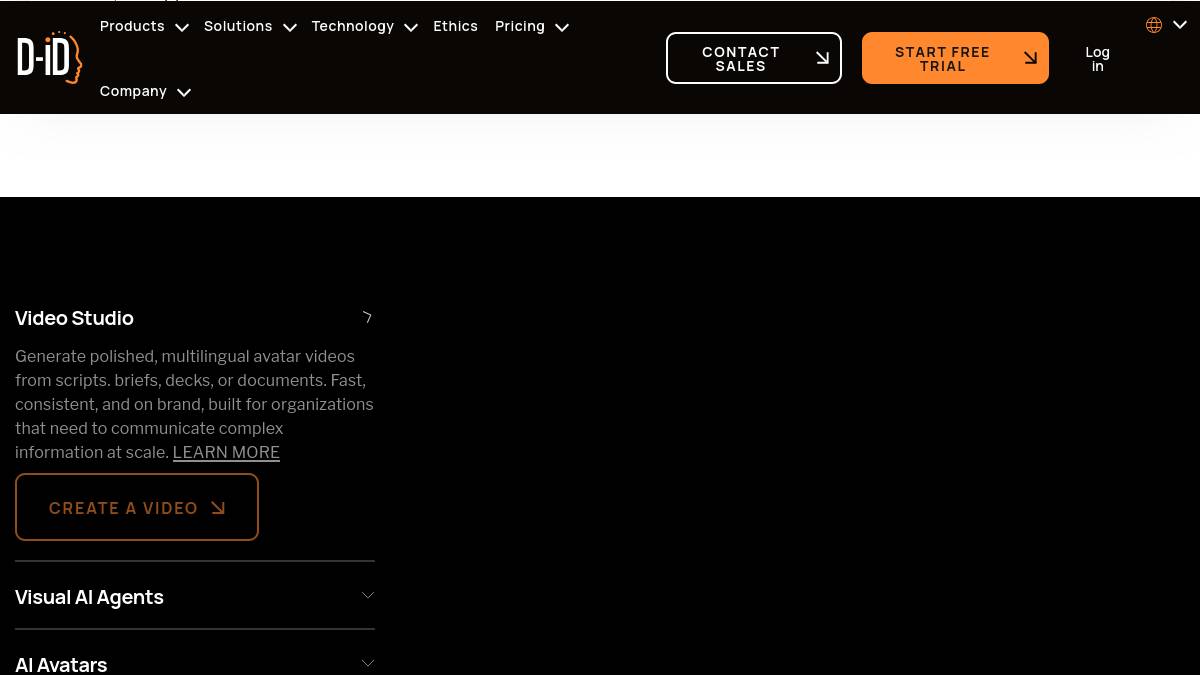Expand the AI Avatars accordion

(x=367, y=663)
